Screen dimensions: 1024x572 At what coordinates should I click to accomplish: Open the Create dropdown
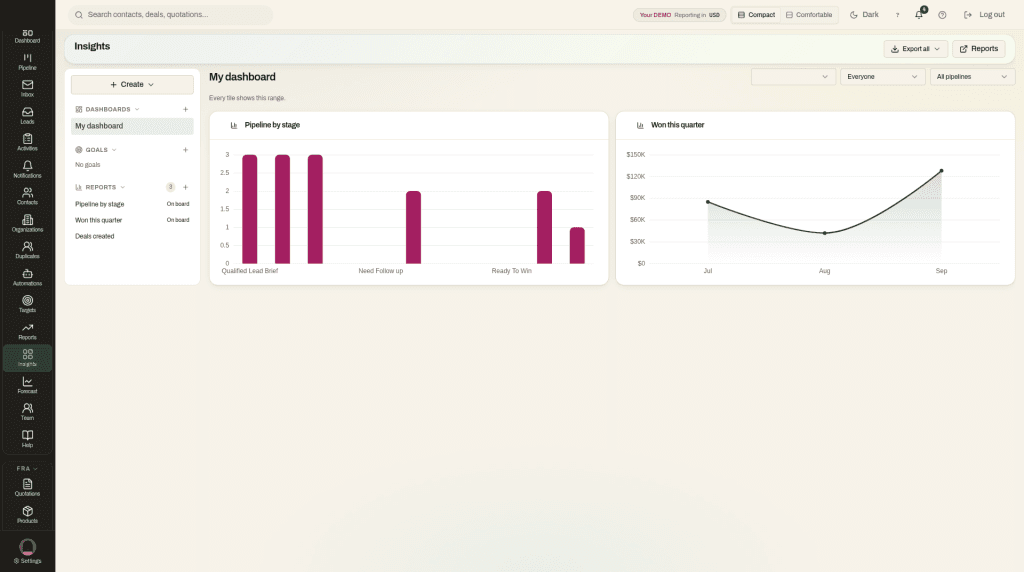point(132,84)
